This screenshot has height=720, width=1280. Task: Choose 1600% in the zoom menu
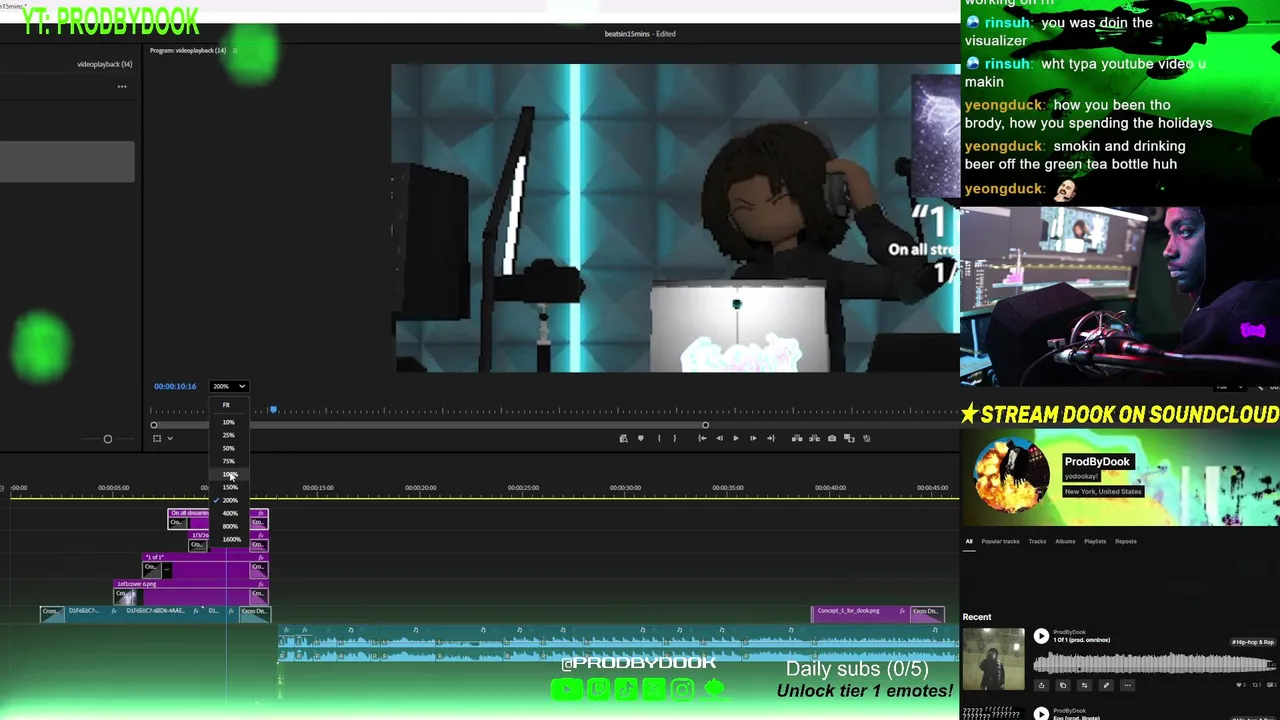pyautogui.click(x=231, y=539)
